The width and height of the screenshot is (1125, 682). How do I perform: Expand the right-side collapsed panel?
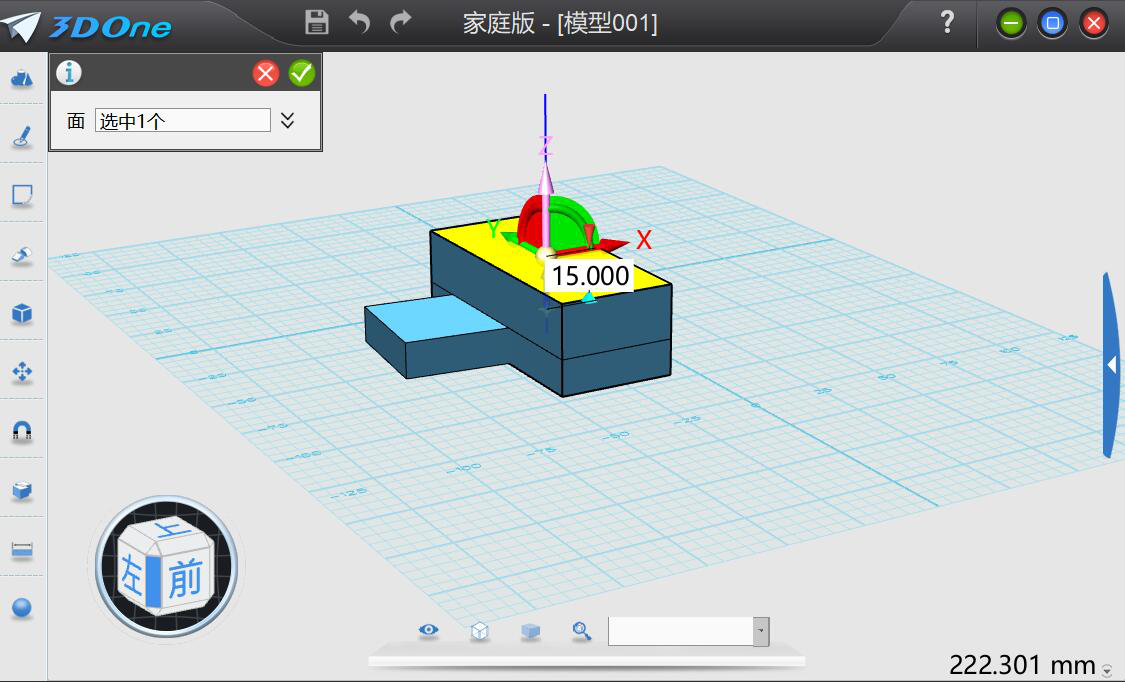[x=1111, y=365]
